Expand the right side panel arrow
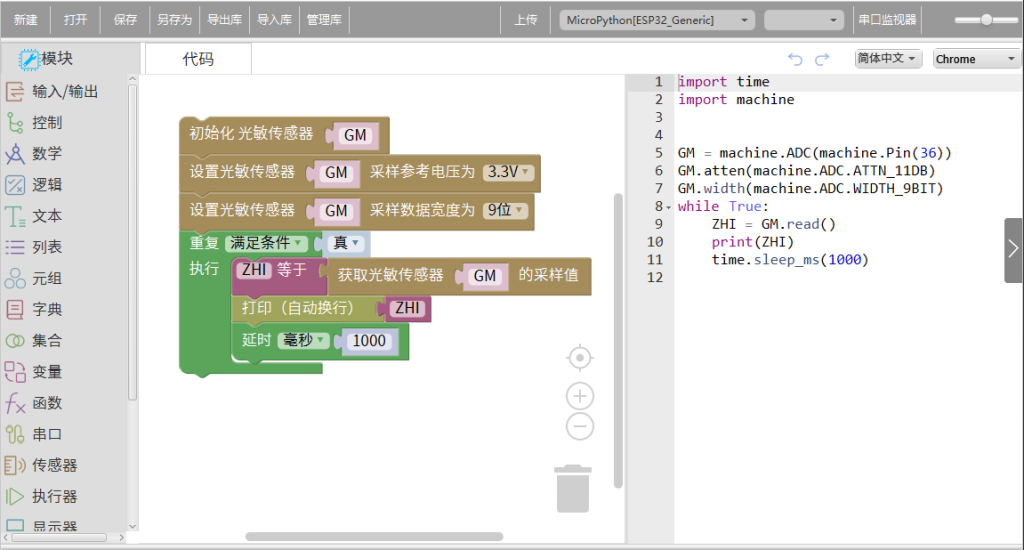The height and width of the screenshot is (550, 1024). click(x=1013, y=249)
